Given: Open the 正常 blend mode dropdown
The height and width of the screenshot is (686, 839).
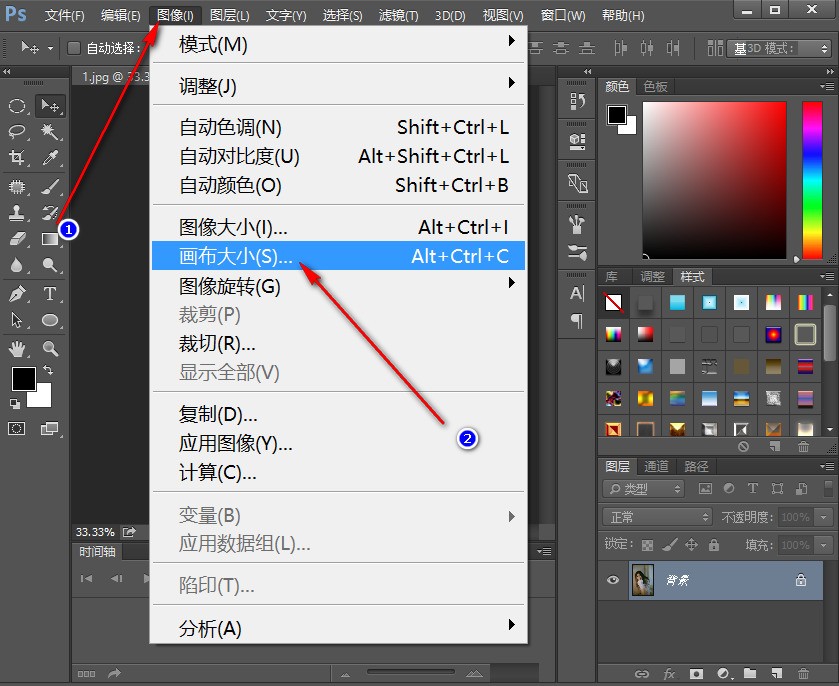Looking at the screenshot, I should tap(658, 517).
